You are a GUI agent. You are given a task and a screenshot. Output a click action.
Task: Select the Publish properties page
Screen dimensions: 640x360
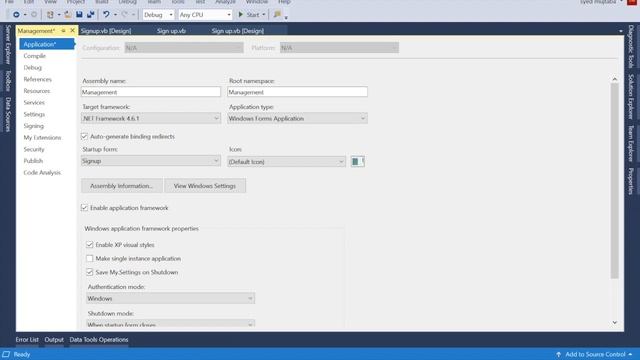(x=33, y=161)
